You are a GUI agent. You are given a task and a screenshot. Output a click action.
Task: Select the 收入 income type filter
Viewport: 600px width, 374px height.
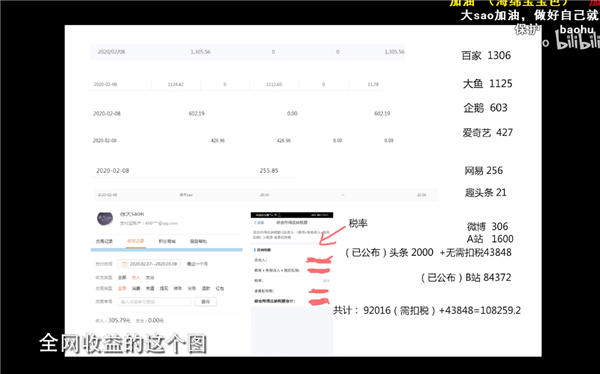pyautogui.click(x=136, y=278)
